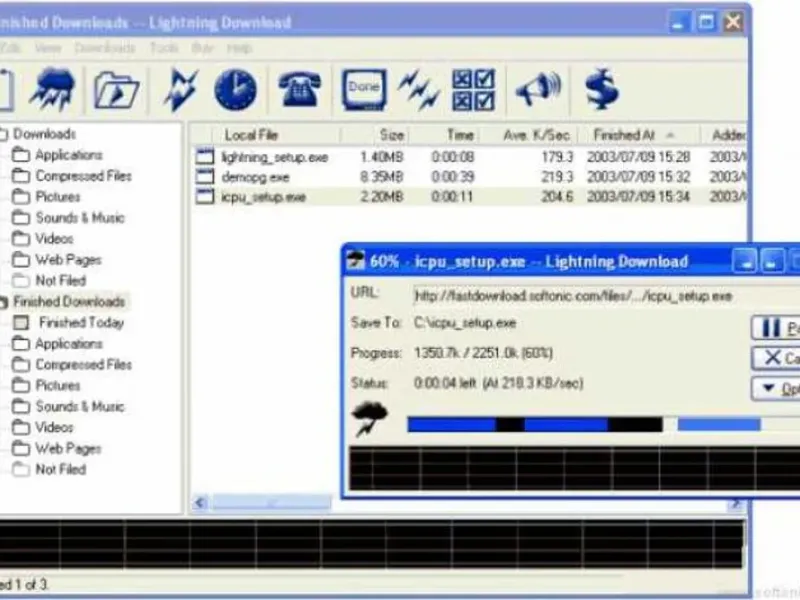This screenshot has width=800, height=600.
Task: Click the main window bandwidth graph
Action: point(371,544)
